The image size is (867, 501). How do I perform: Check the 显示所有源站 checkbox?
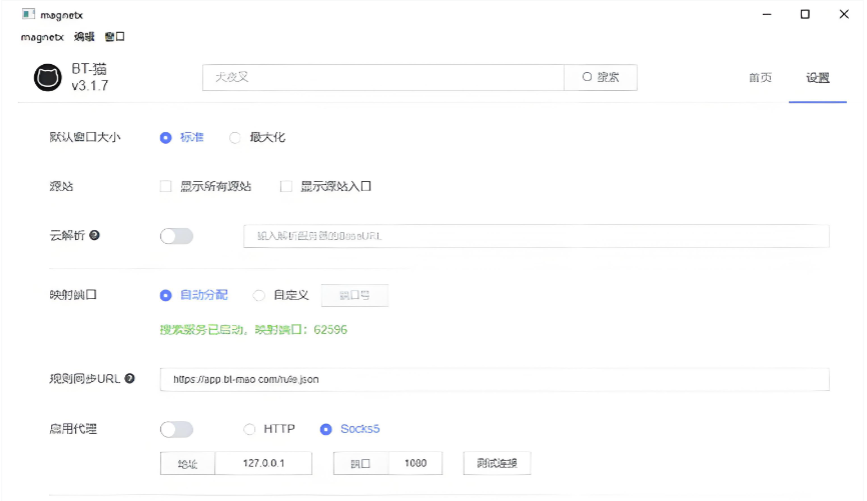click(165, 186)
